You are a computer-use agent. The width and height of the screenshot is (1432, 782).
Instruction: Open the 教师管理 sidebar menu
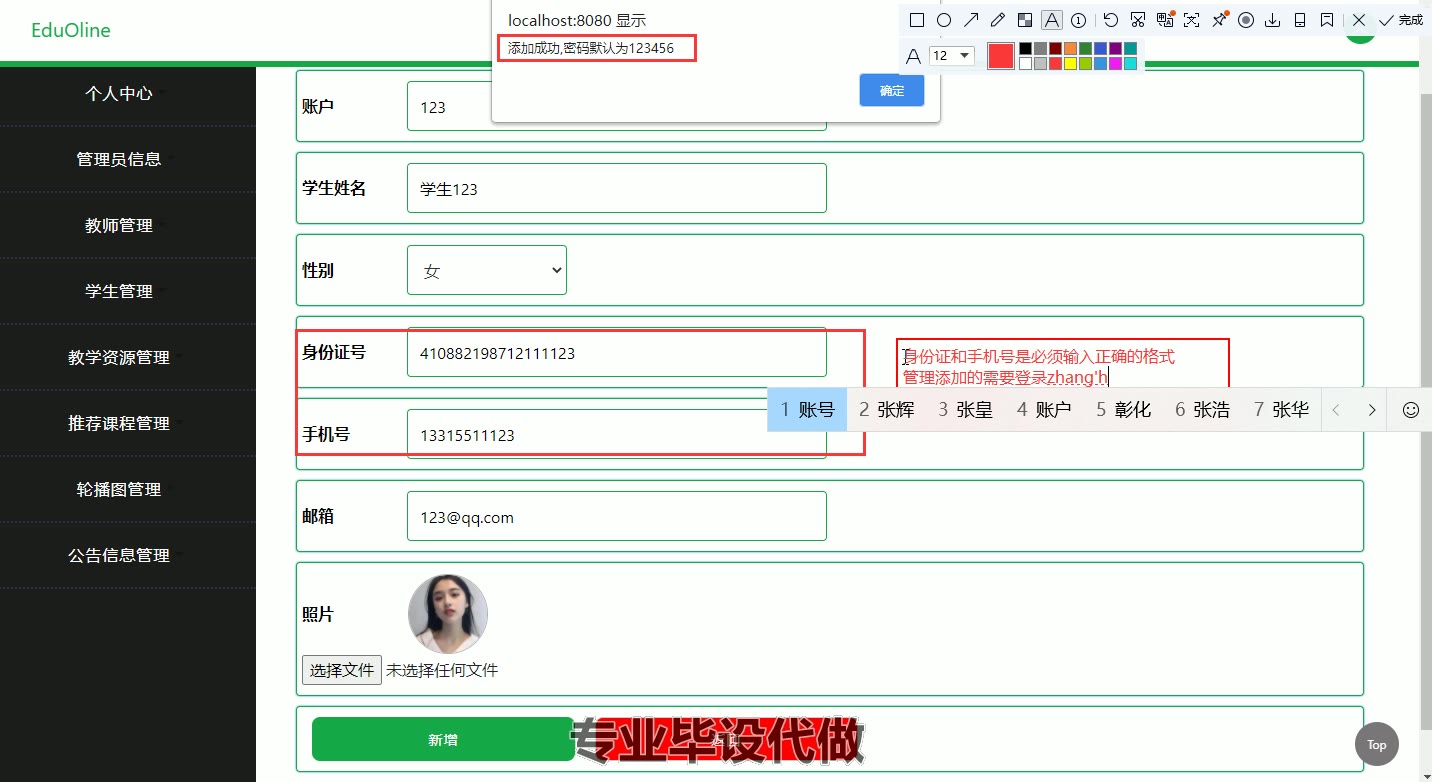click(119, 225)
